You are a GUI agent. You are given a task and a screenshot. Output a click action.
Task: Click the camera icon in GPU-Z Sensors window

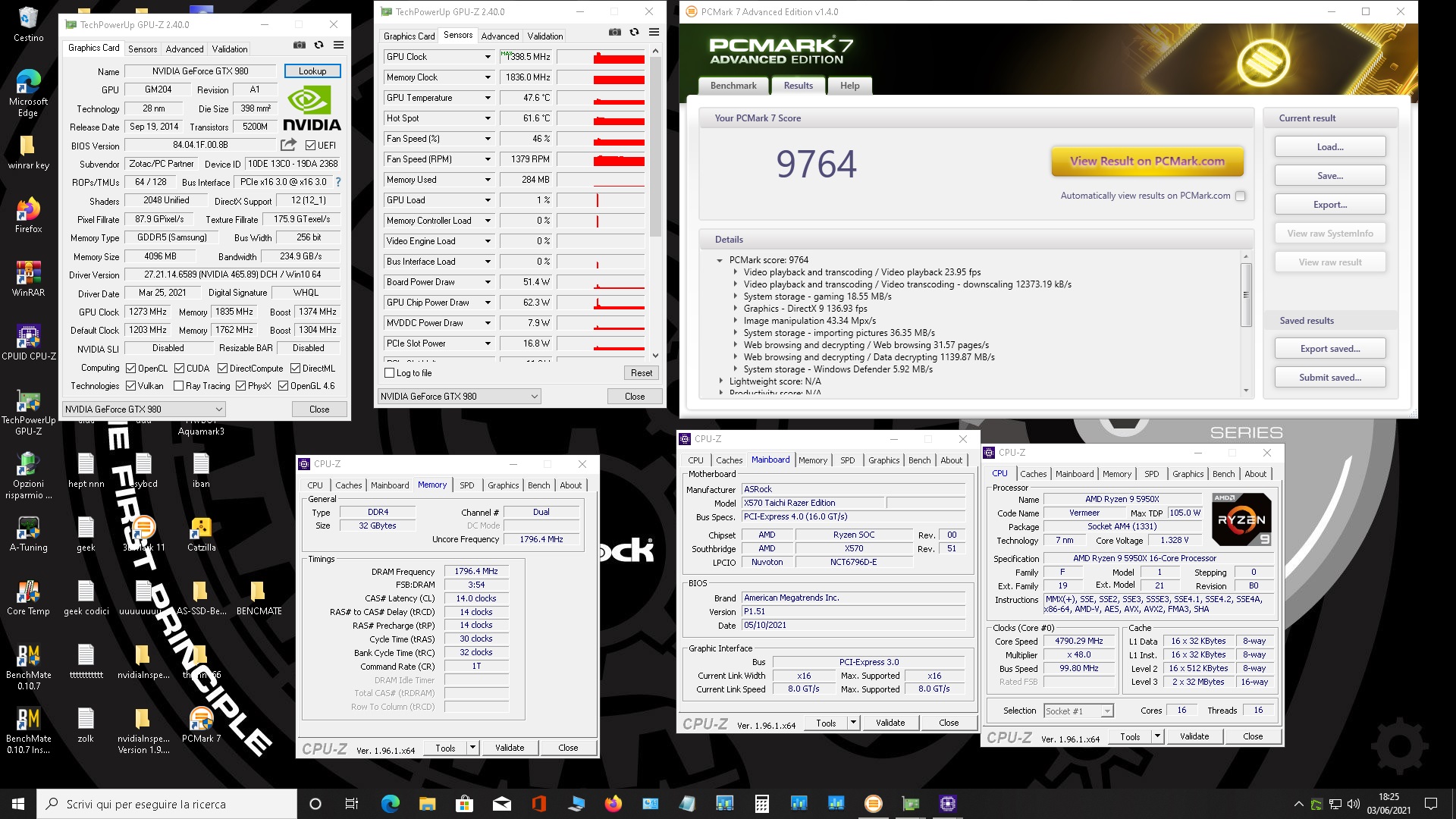click(x=615, y=33)
